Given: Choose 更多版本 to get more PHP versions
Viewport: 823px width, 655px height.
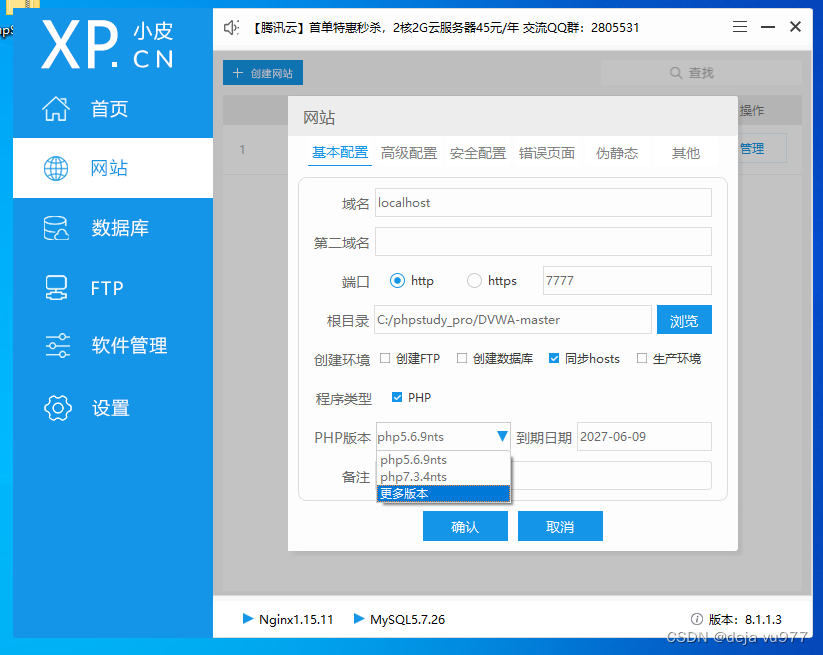Looking at the screenshot, I should click(403, 494).
